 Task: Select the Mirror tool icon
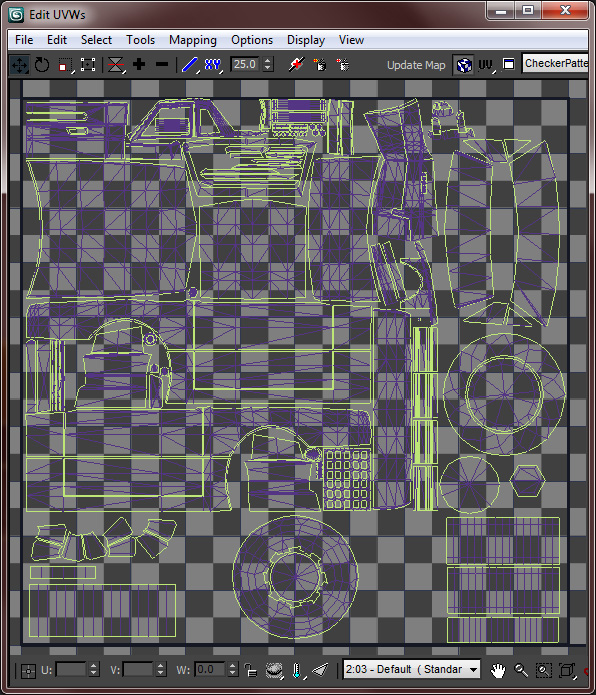(116, 65)
